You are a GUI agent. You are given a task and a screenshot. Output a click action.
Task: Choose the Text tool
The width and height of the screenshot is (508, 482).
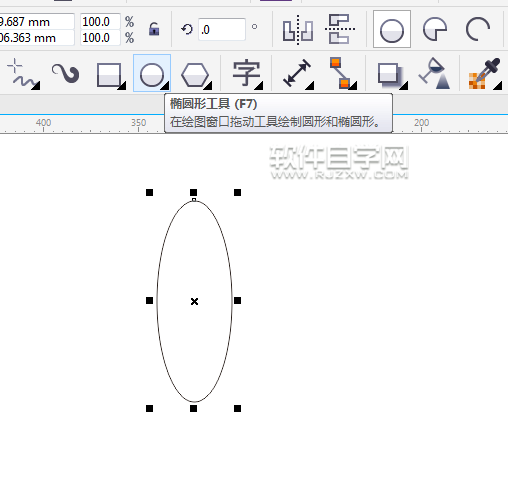pyautogui.click(x=246, y=73)
